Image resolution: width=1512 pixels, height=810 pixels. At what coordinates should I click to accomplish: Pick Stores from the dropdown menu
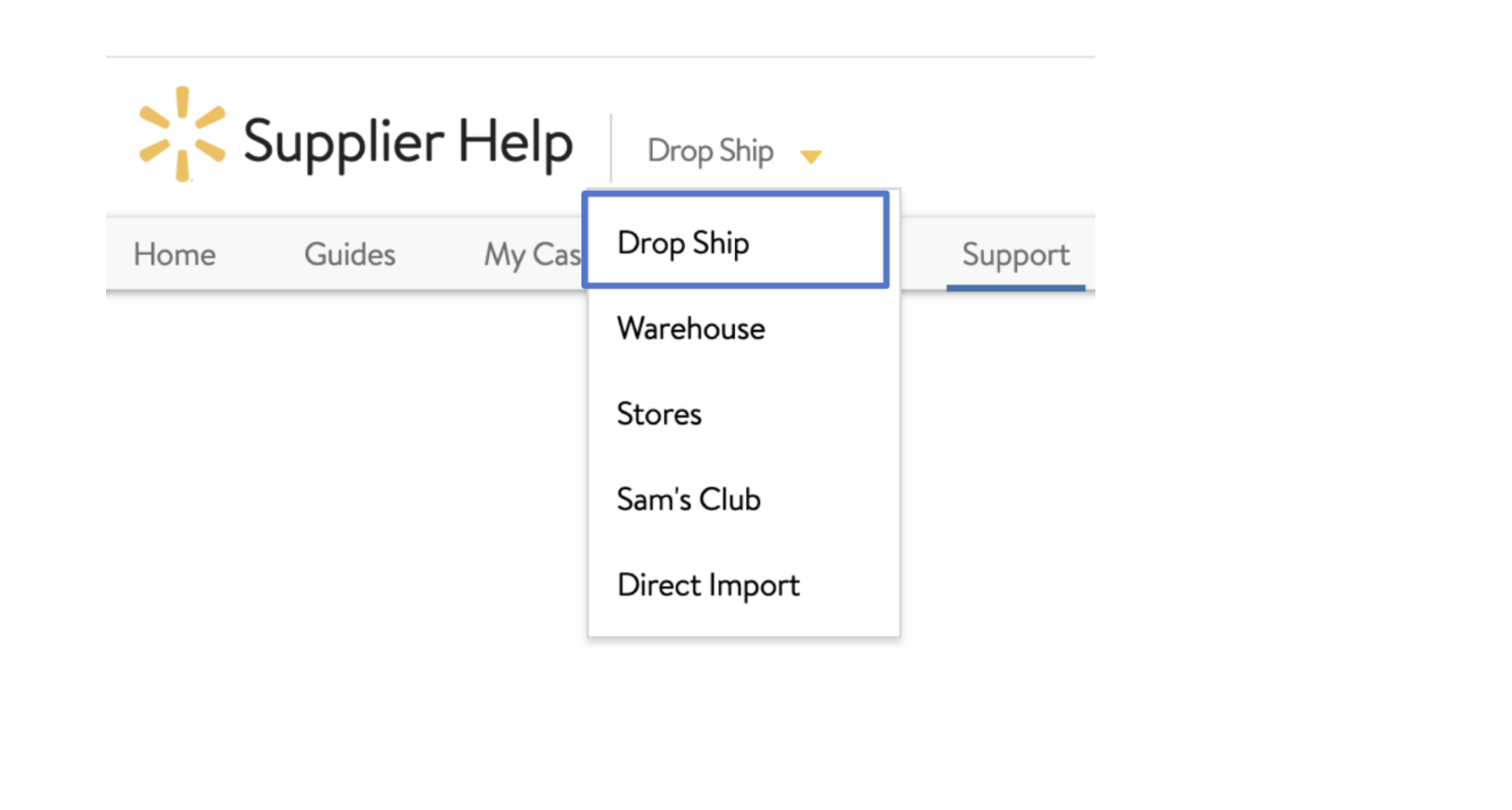pyautogui.click(x=744, y=414)
